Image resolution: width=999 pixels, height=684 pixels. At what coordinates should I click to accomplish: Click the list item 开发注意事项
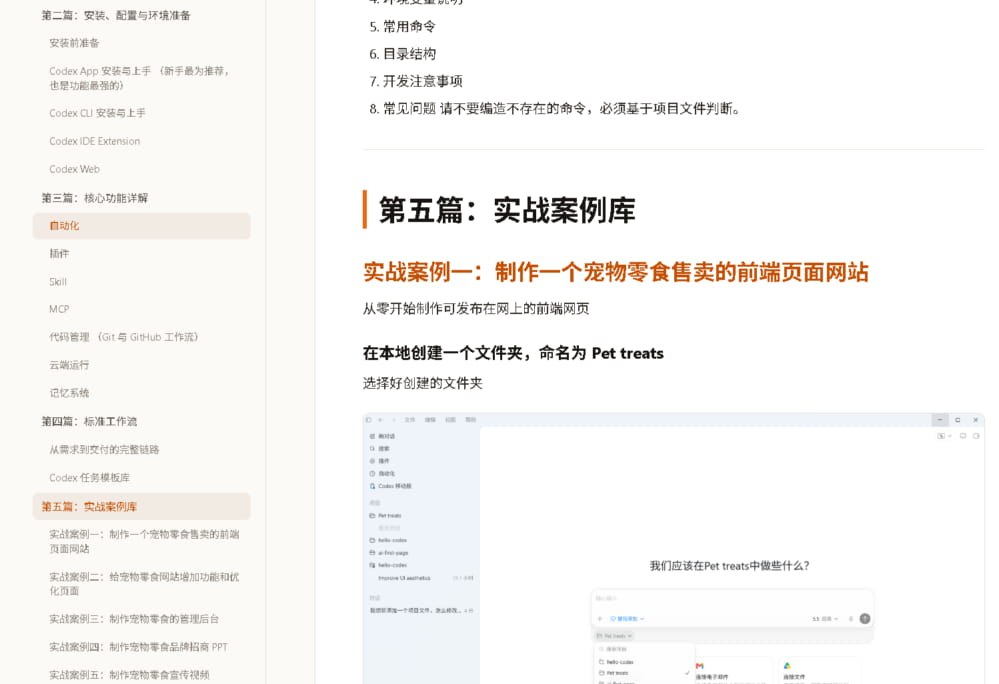coord(422,82)
